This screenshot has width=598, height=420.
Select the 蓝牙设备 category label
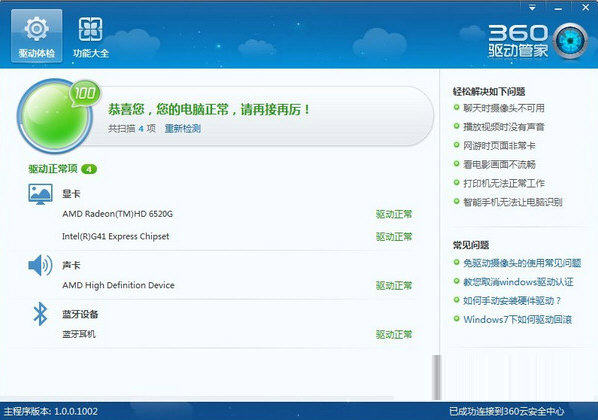80,314
